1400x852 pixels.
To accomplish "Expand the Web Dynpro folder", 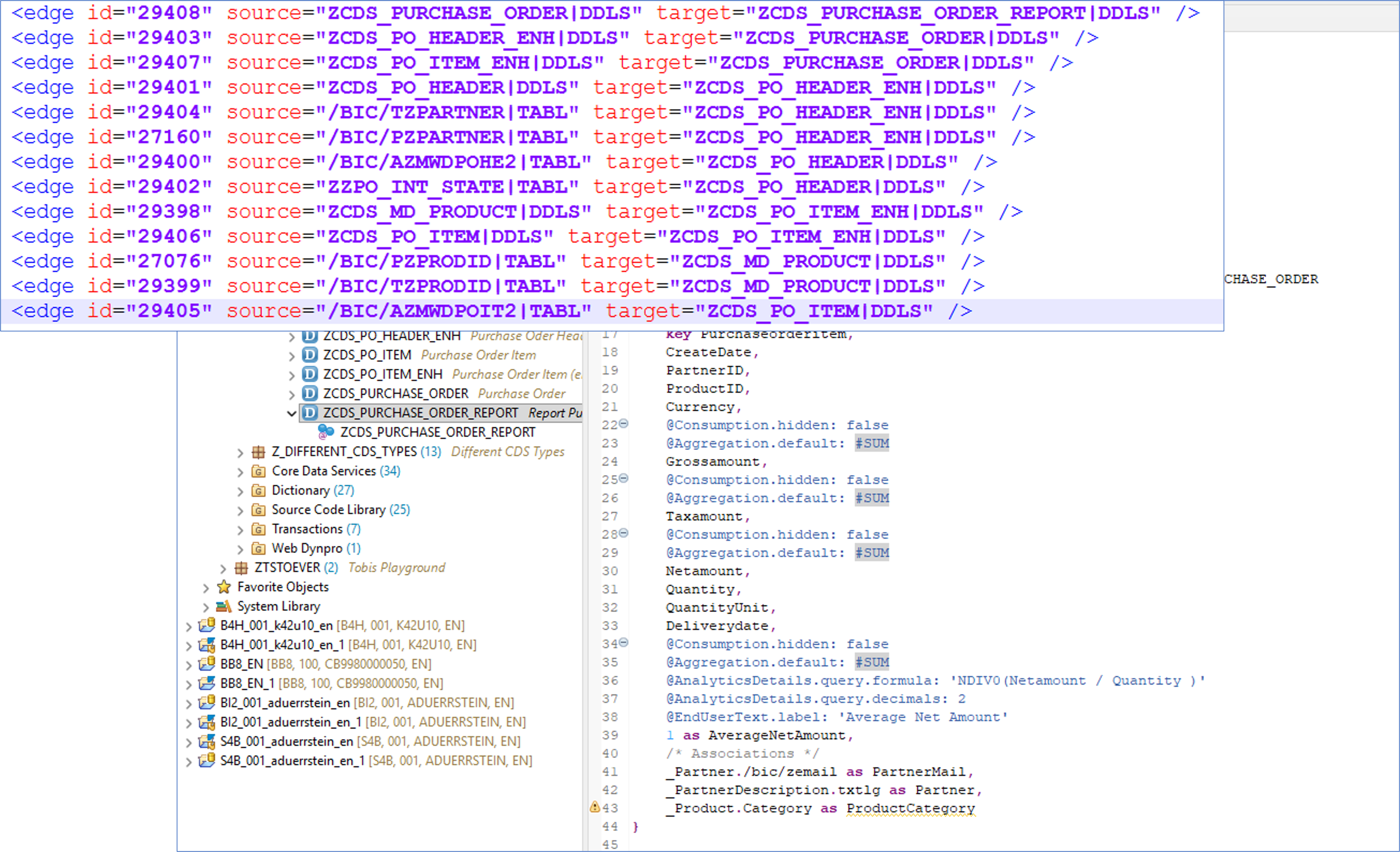I will coord(241,548).
